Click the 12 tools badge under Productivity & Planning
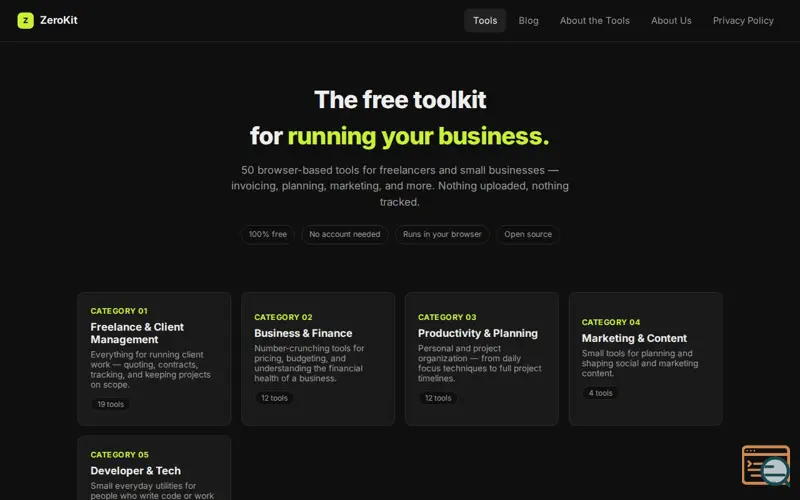Screen dimensions: 800x500 [438, 398]
